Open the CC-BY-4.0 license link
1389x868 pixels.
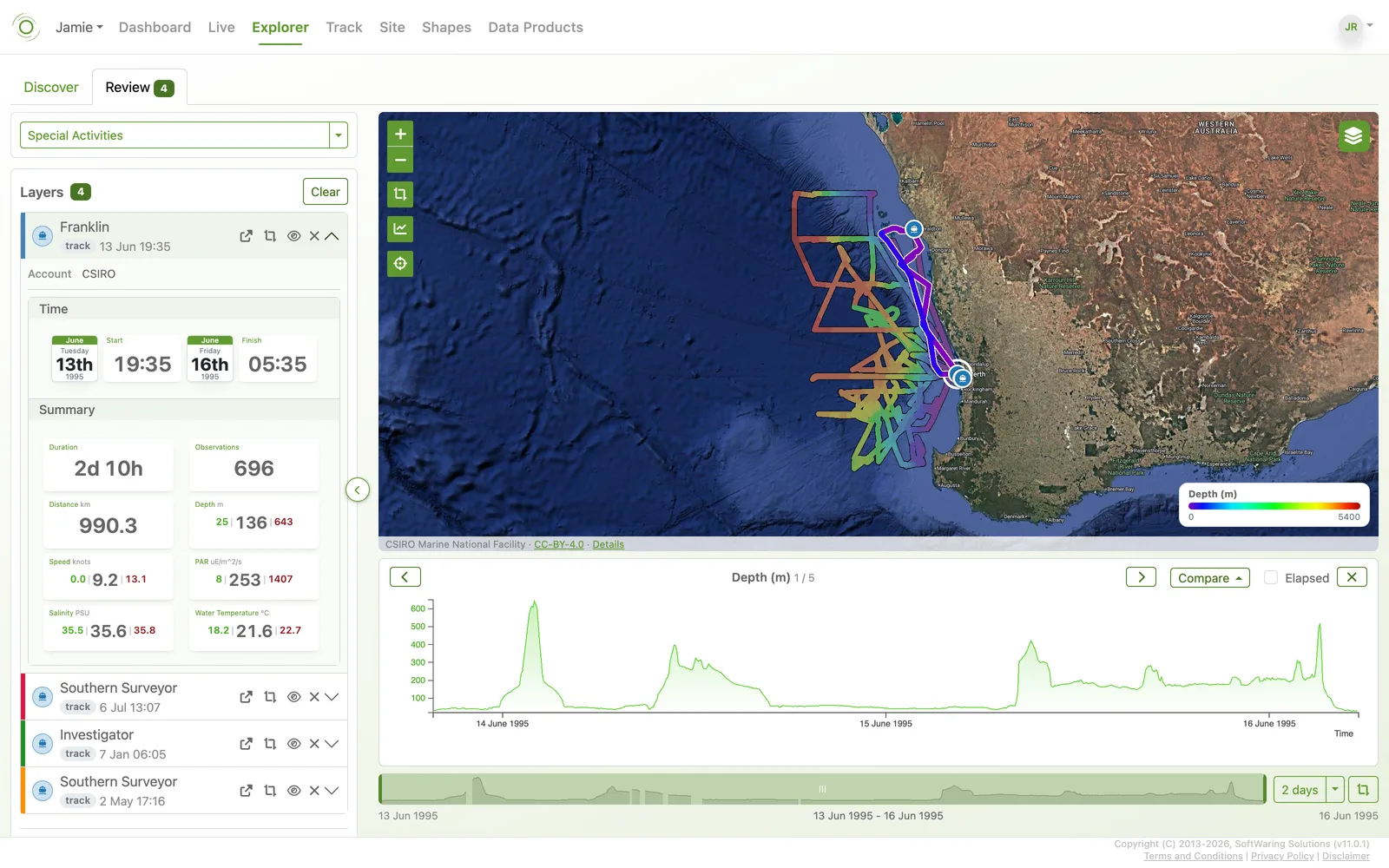[559, 544]
